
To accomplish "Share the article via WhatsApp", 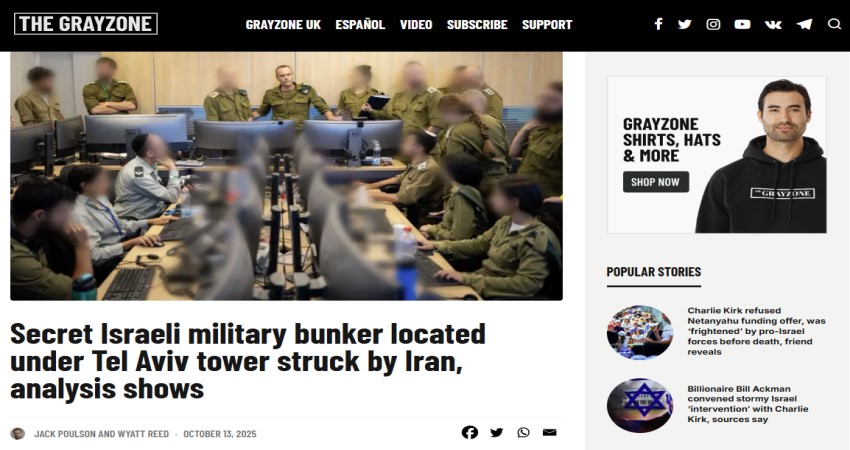I will 523,432.
